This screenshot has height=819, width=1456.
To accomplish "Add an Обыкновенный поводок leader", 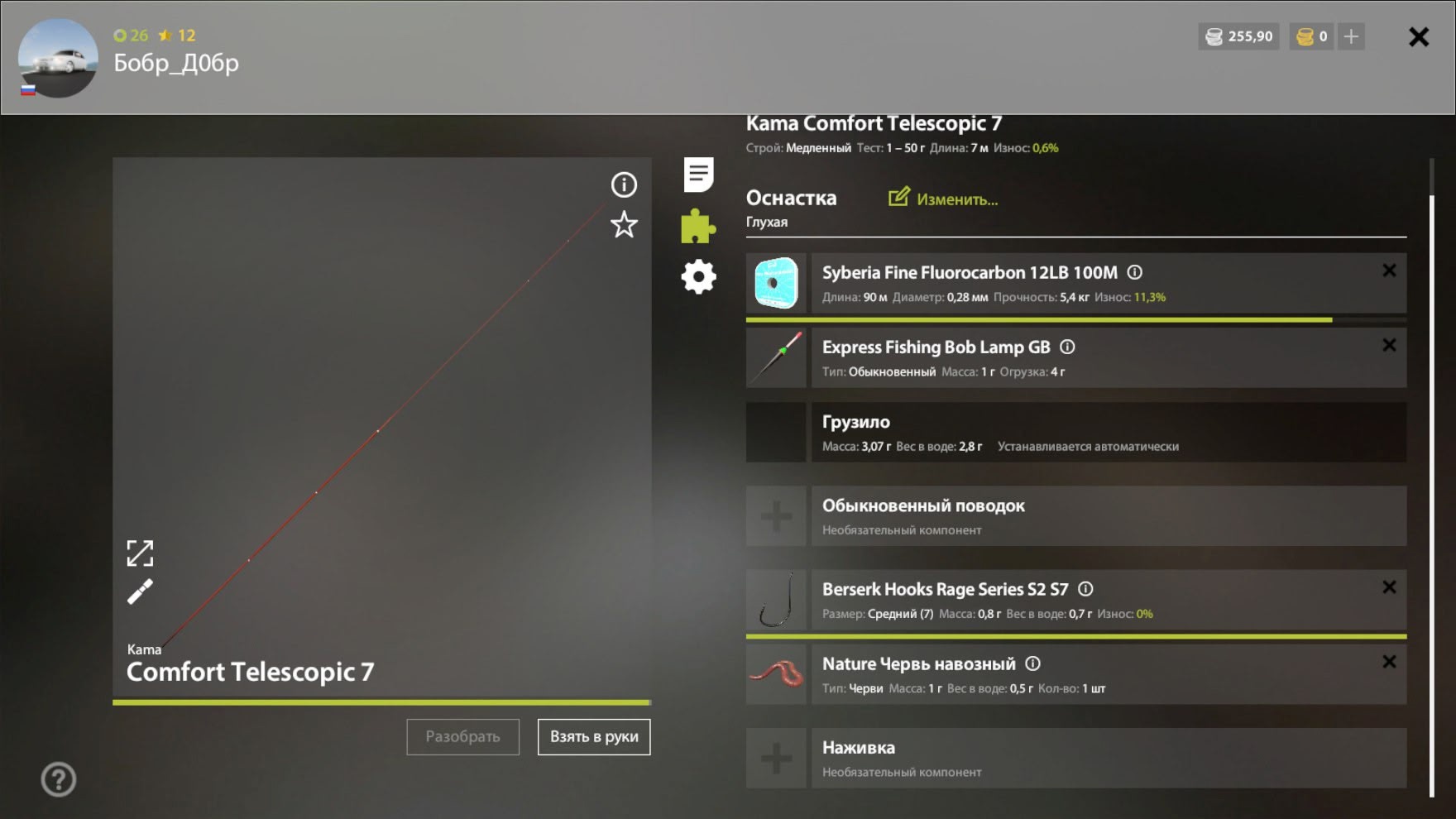I will pyautogui.click(x=776, y=516).
